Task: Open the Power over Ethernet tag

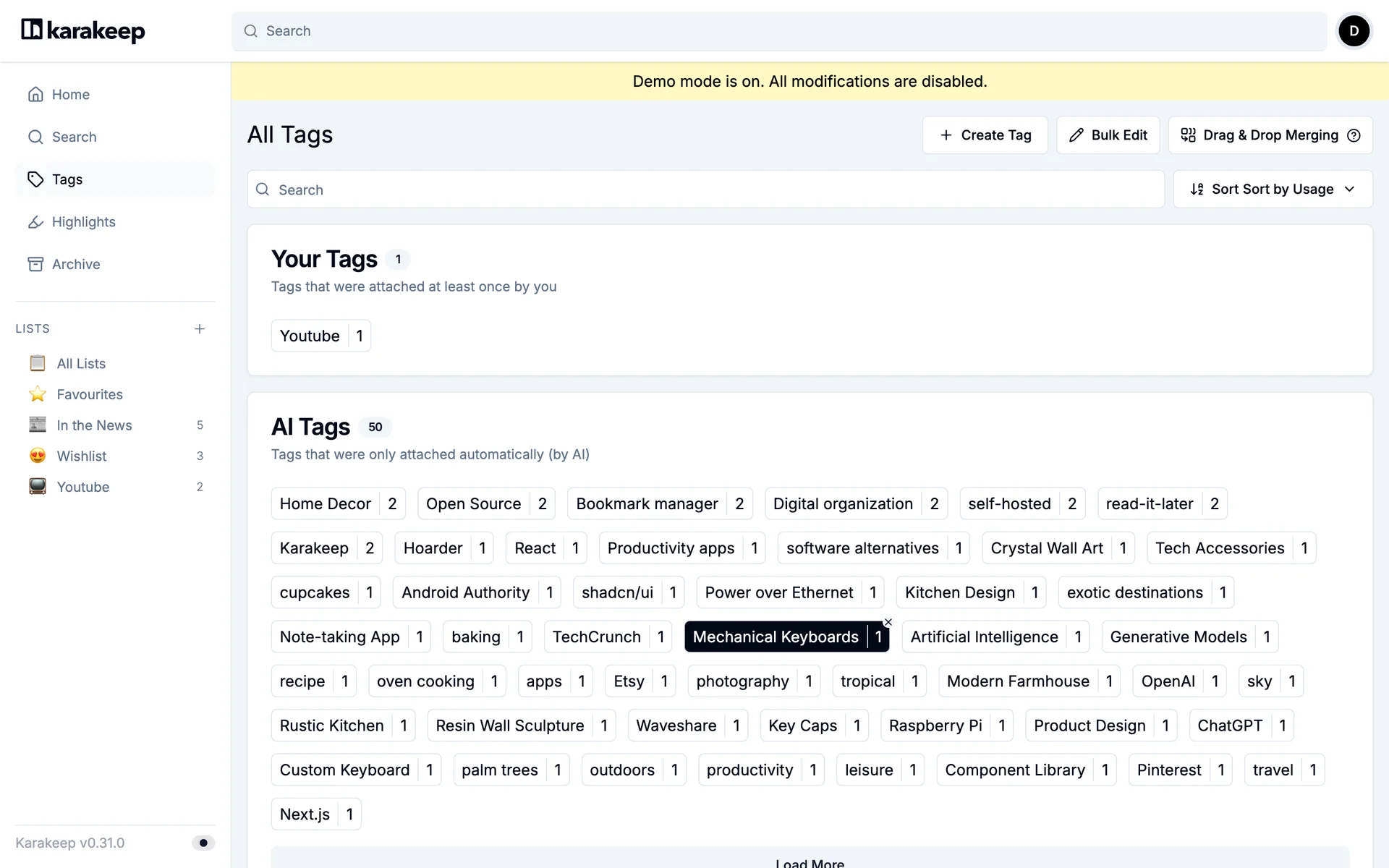Action: click(791, 592)
